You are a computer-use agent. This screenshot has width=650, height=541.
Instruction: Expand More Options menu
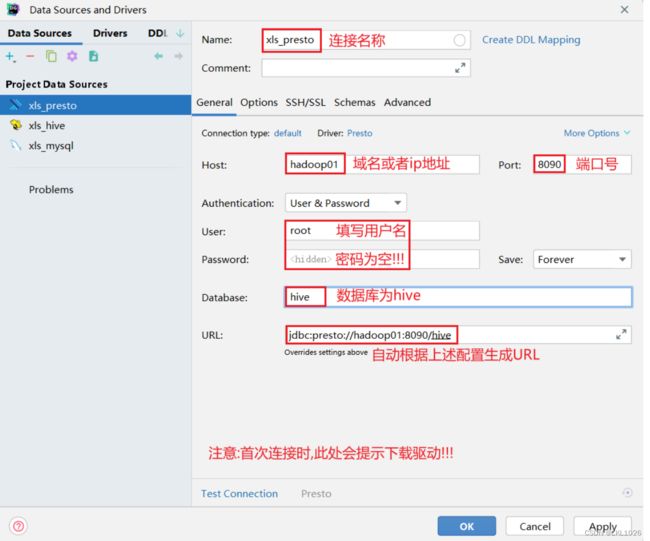click(597, 133)
